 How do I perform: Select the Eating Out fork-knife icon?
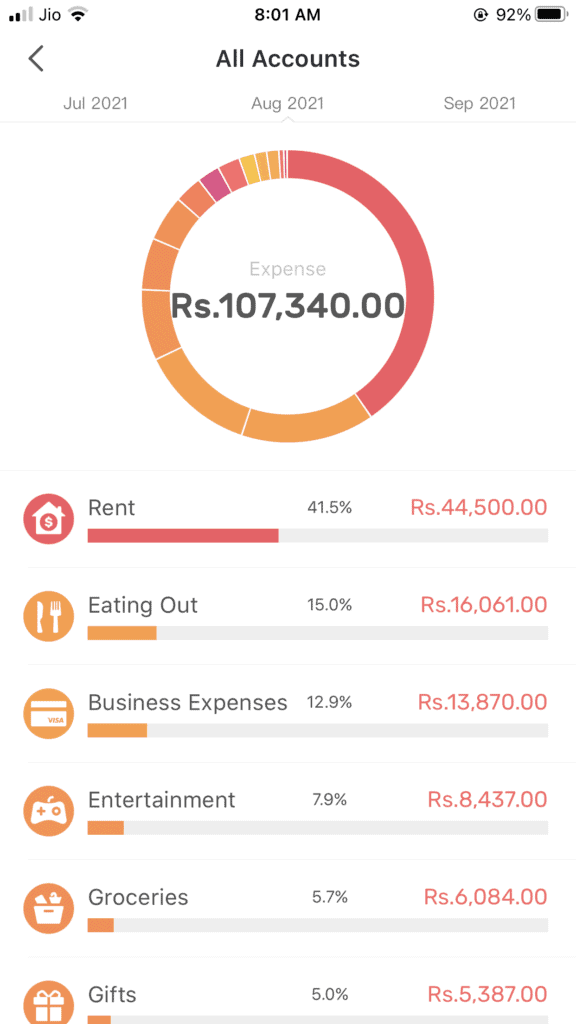tap(49, 616)
